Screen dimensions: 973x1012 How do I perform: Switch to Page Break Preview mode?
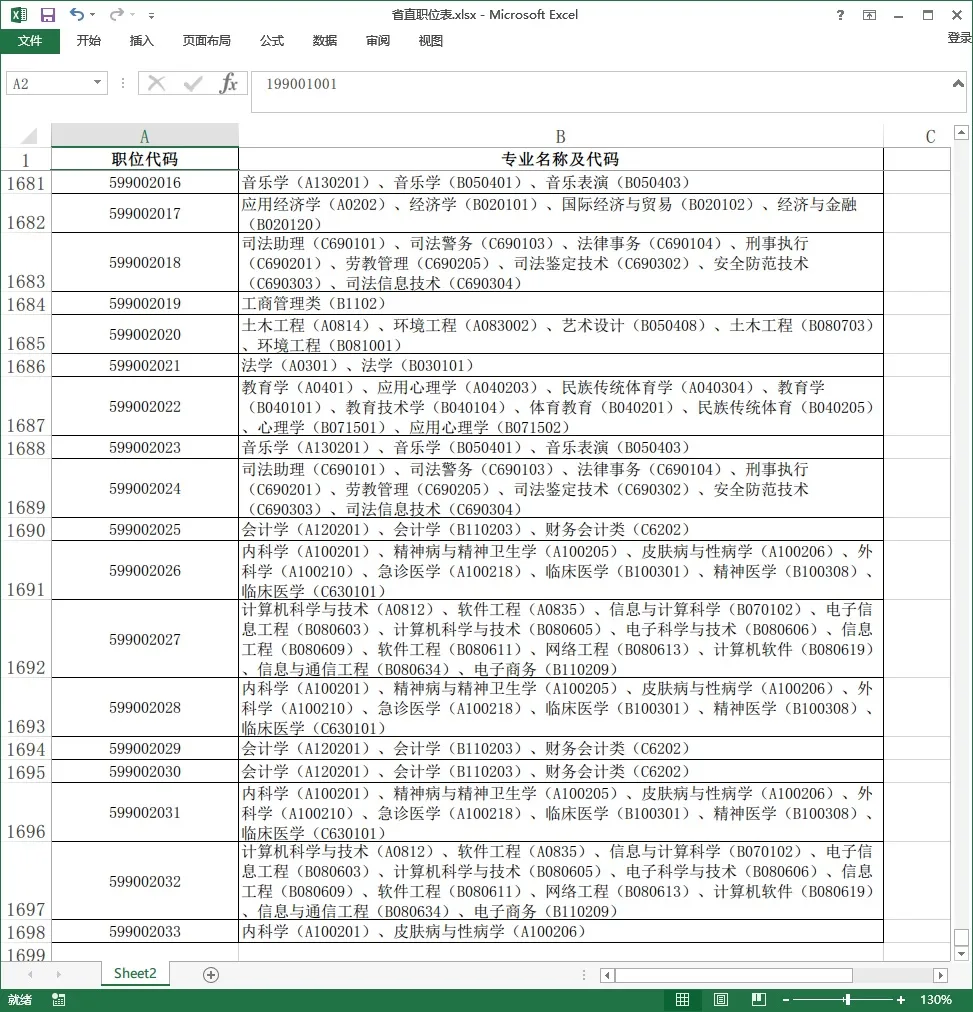click(757, 1000)
